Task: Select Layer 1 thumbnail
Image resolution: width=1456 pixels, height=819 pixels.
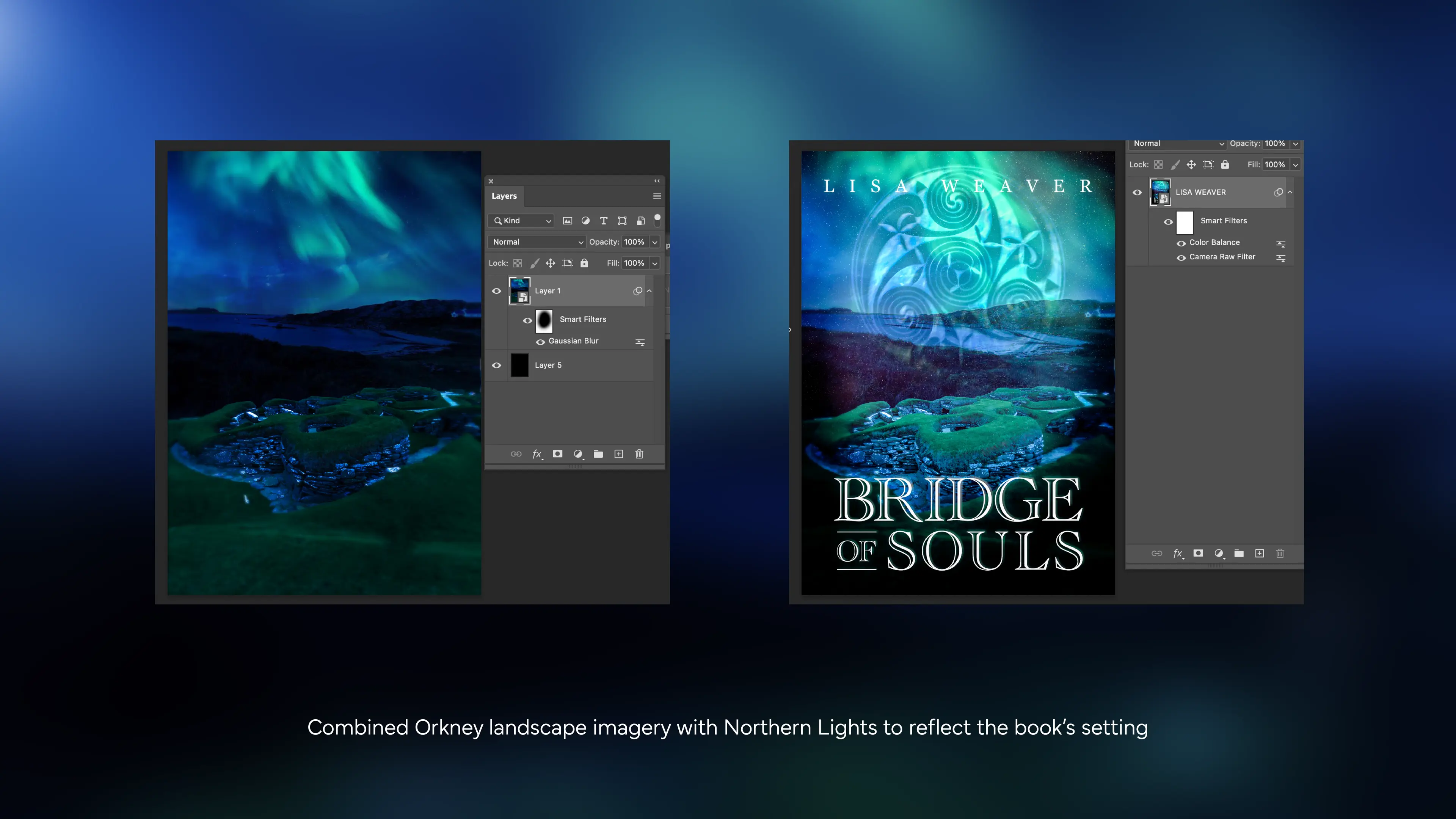Action: (x=519, y=291)
